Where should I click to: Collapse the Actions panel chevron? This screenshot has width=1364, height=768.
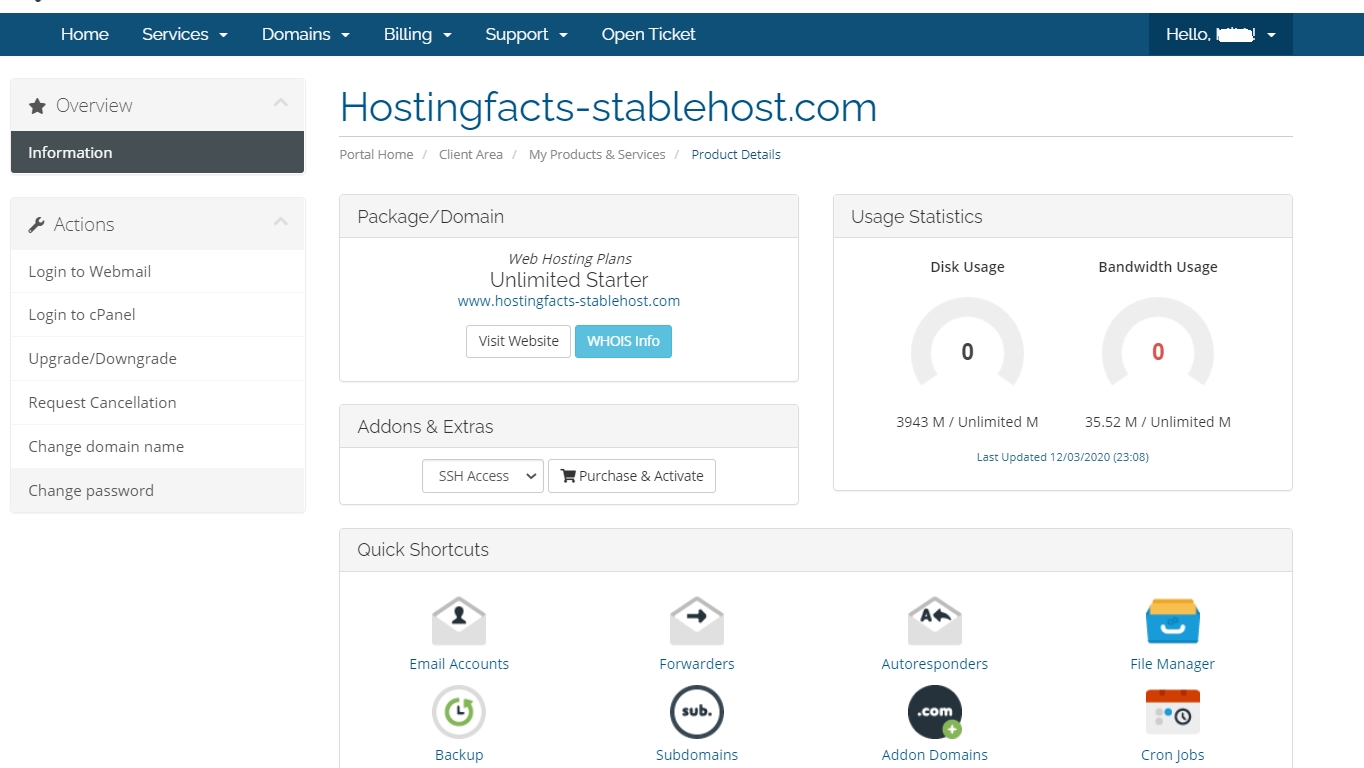(281, 222)
